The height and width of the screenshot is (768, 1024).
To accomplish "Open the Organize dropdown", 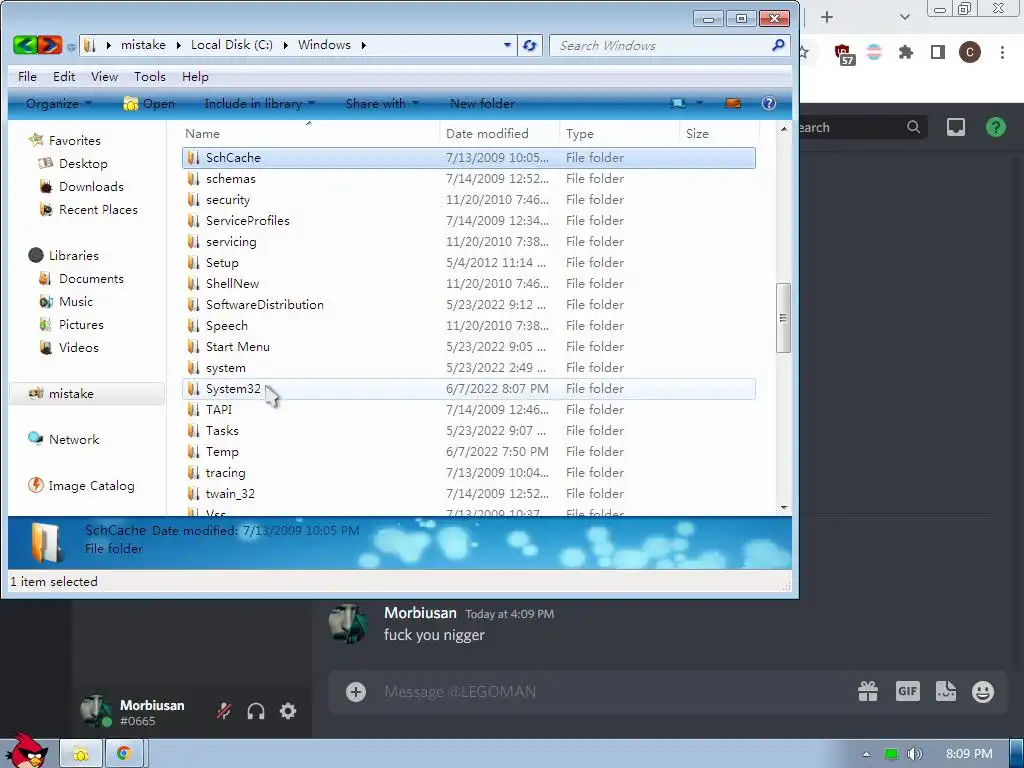I will click(58, 103).
